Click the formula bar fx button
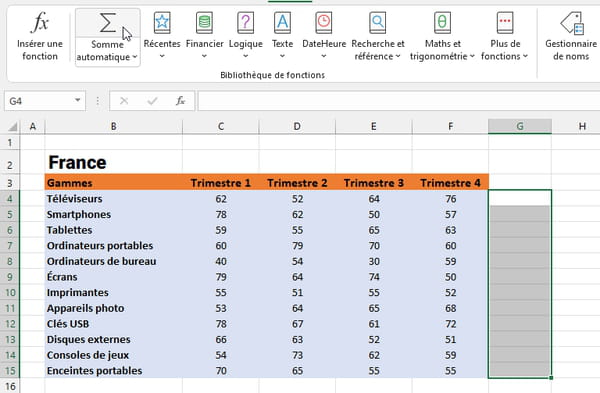Image resolution: width=600 pixels, height=393 pixels. click(180, 101)
